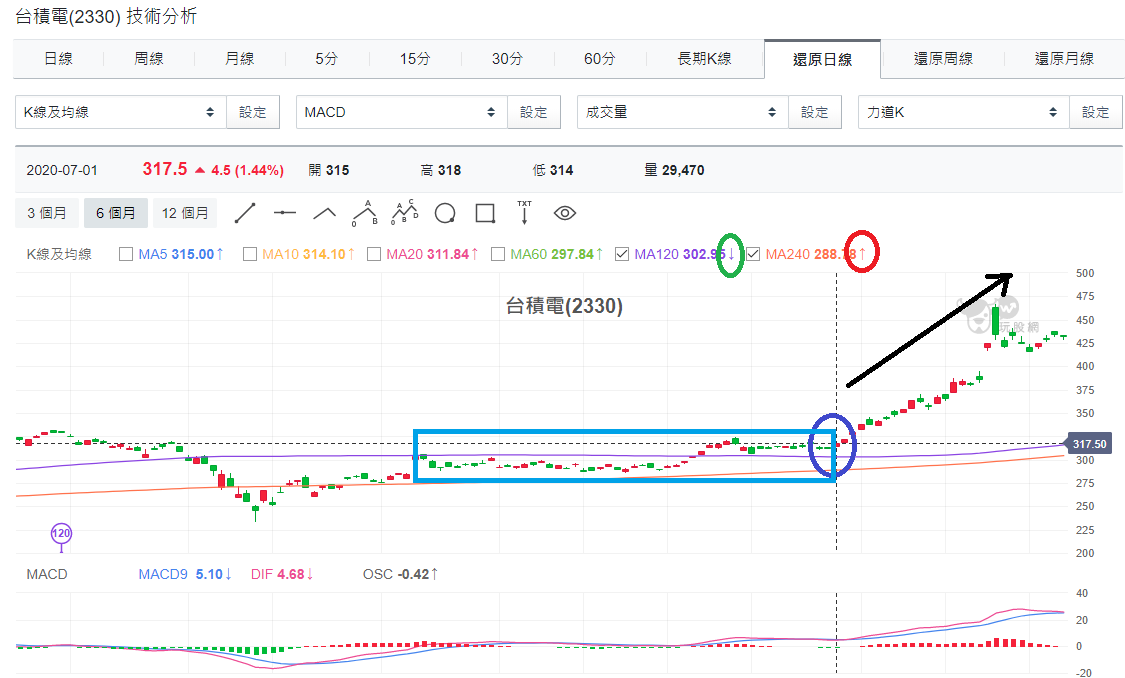Switch to the 還原周線 tab
1125x678 pixels.
[943, 59]
